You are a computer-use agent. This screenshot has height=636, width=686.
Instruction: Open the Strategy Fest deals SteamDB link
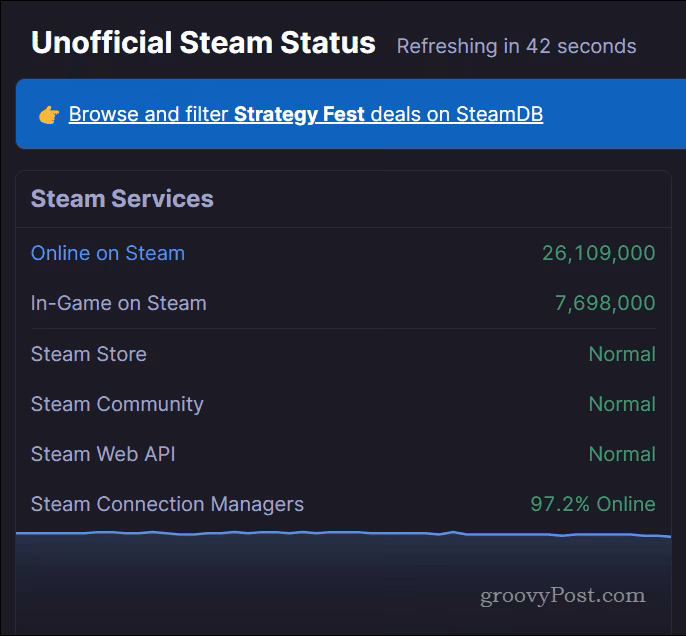tap(306, 115)
